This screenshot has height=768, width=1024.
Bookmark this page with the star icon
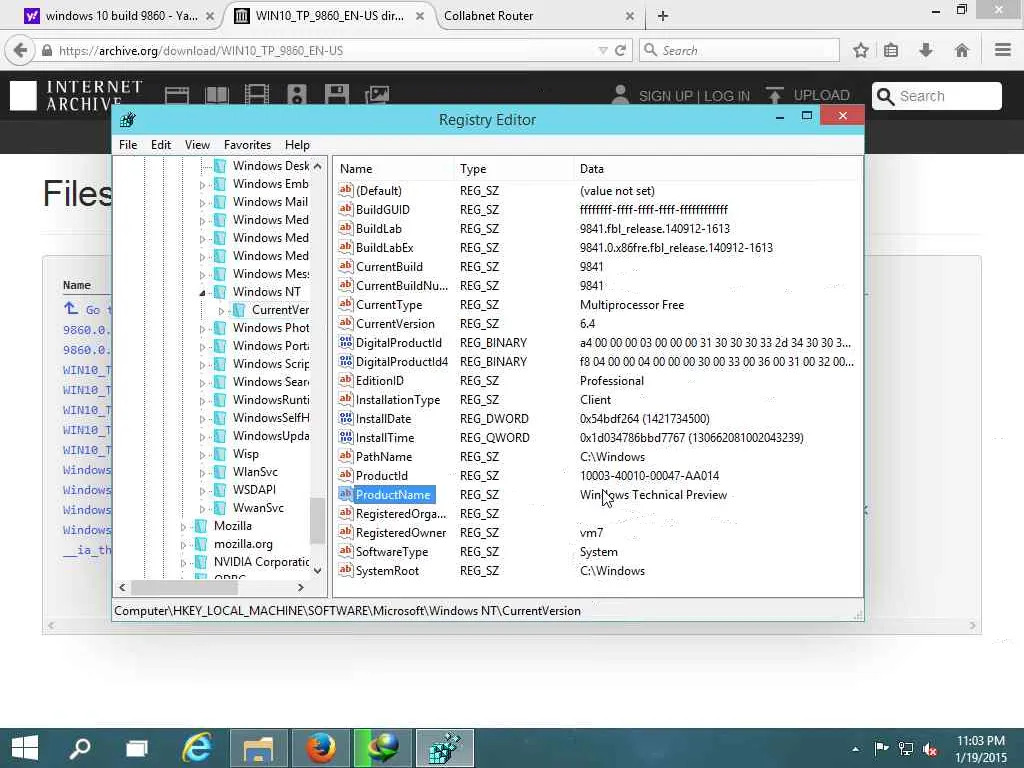(x=861, y=50)
